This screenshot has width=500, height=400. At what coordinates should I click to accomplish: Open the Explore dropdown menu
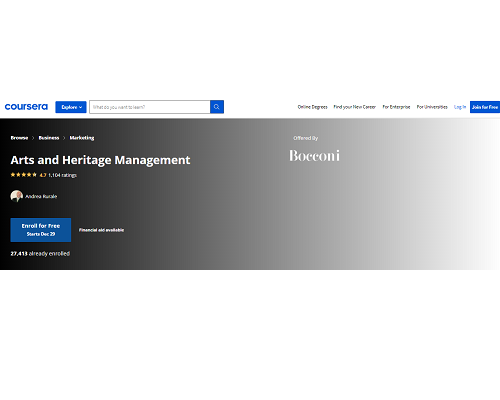[71, 107]
